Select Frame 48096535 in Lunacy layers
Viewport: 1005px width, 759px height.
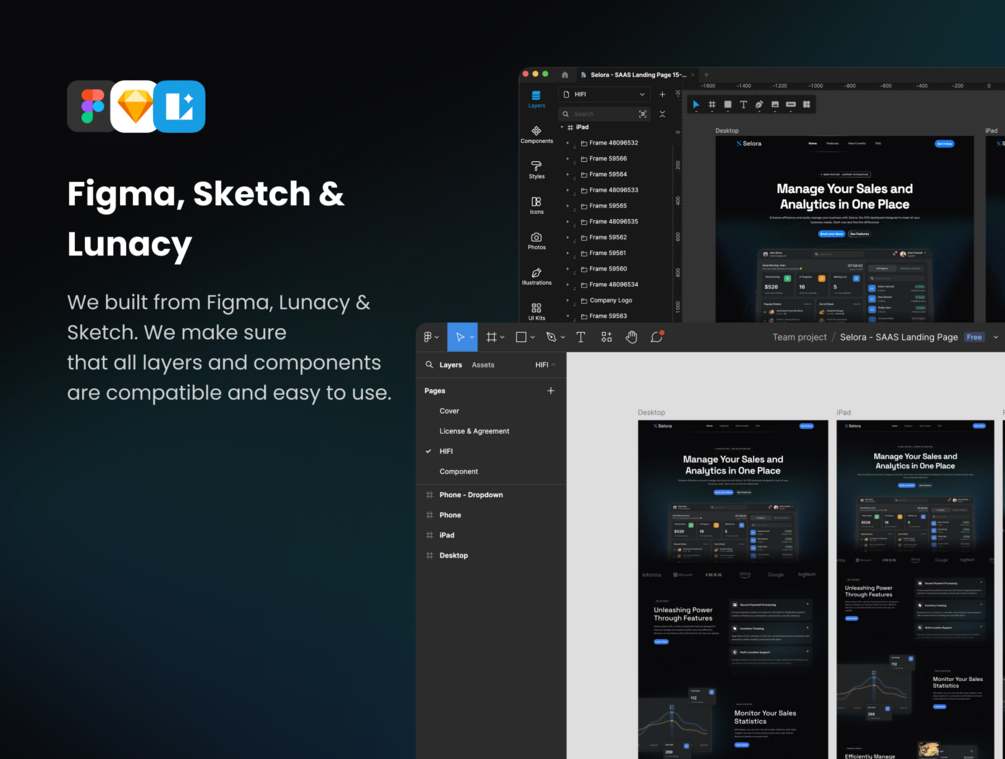click(x=613, y=222)
